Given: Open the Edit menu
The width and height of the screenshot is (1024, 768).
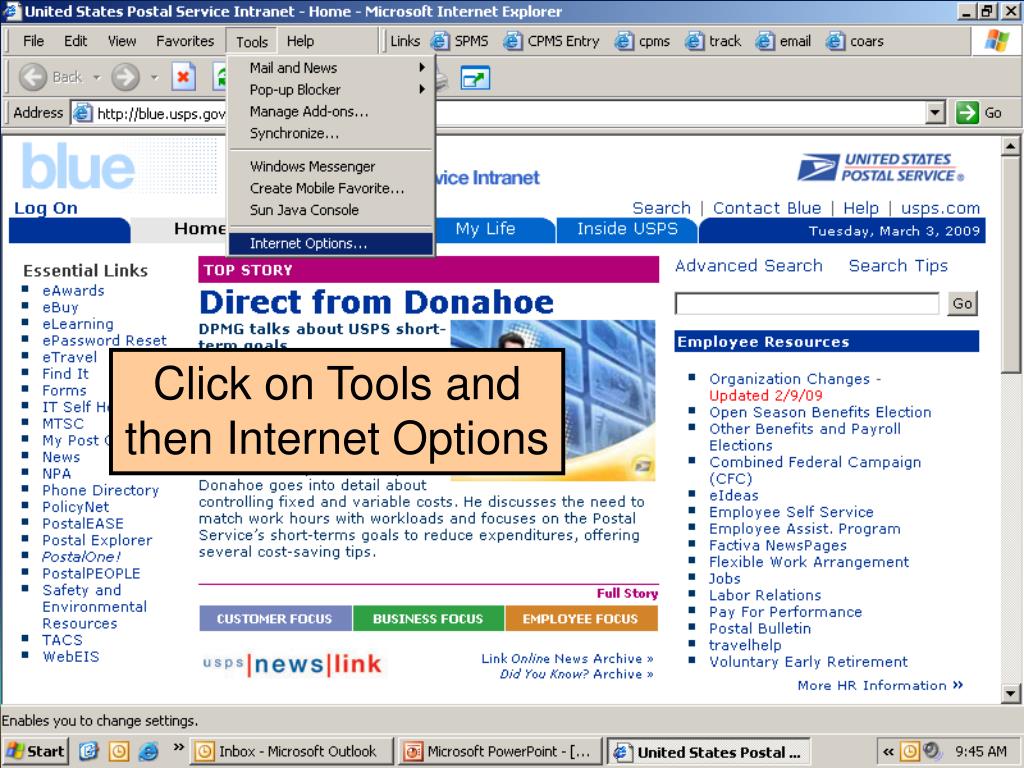Looking at the screenshot, I should [x=75, y=41].
